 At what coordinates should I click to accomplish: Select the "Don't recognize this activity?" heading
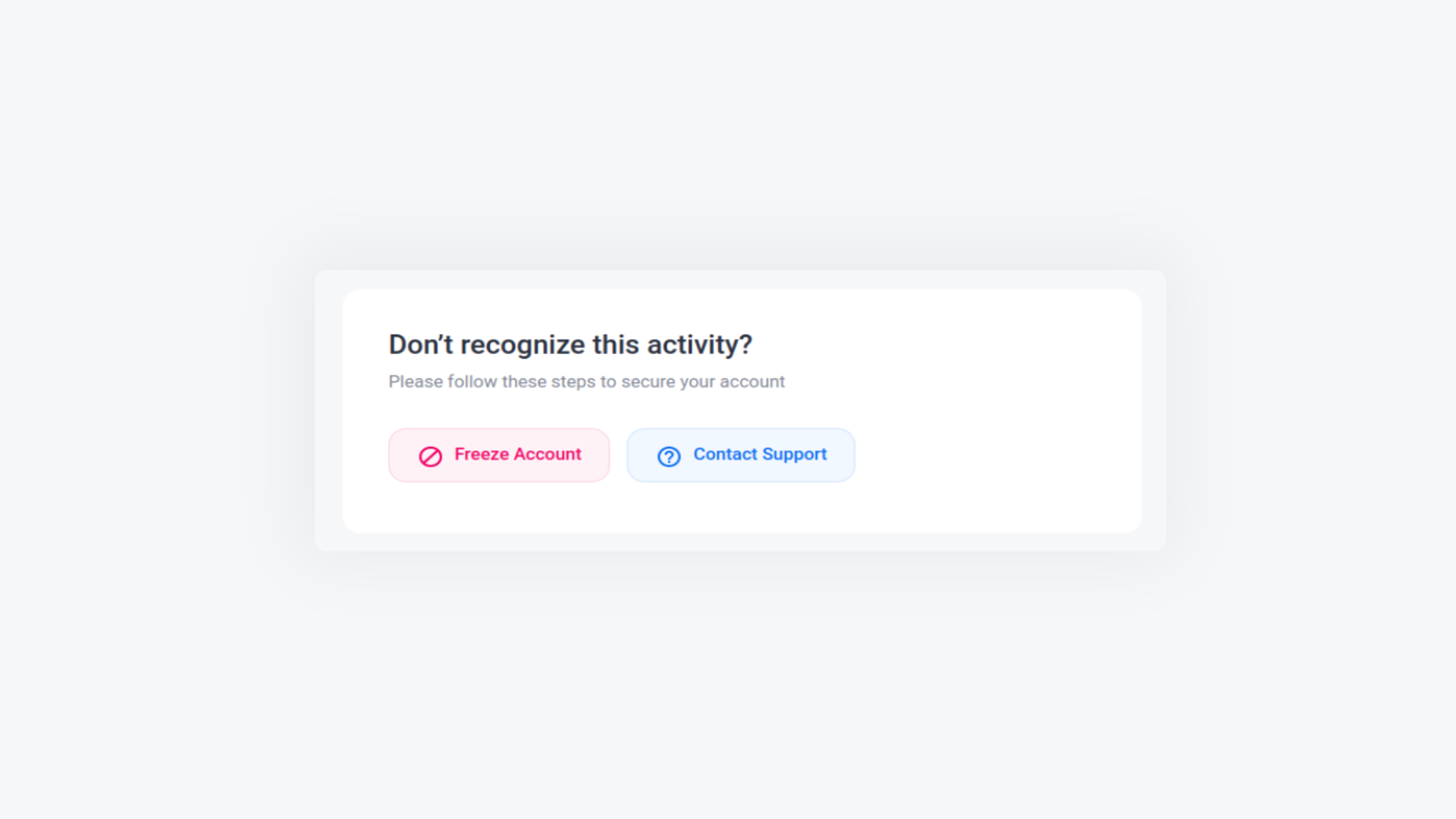(570, 345)
